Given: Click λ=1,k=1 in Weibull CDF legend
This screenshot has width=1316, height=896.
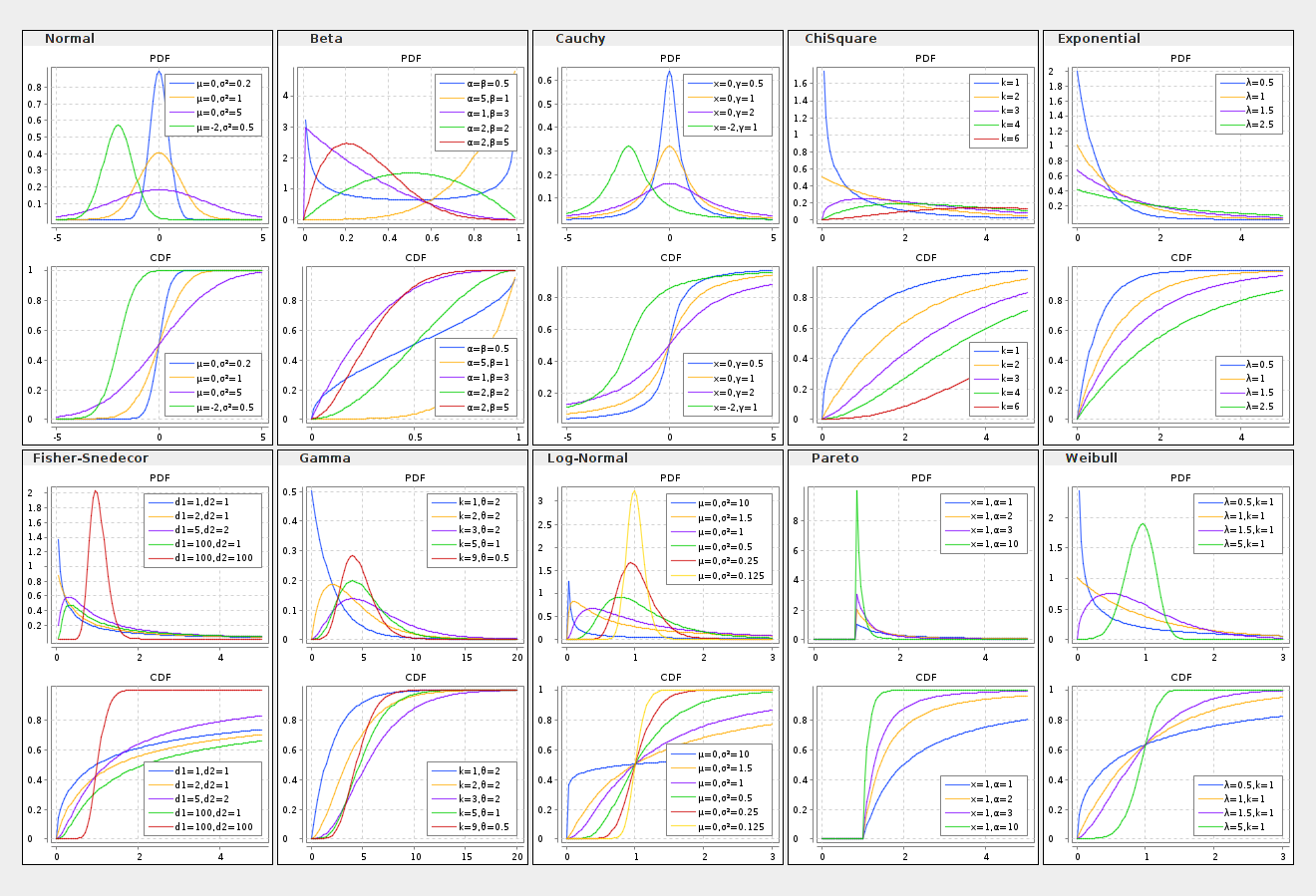Looking at the screenshot, I should coord(1245,799).
